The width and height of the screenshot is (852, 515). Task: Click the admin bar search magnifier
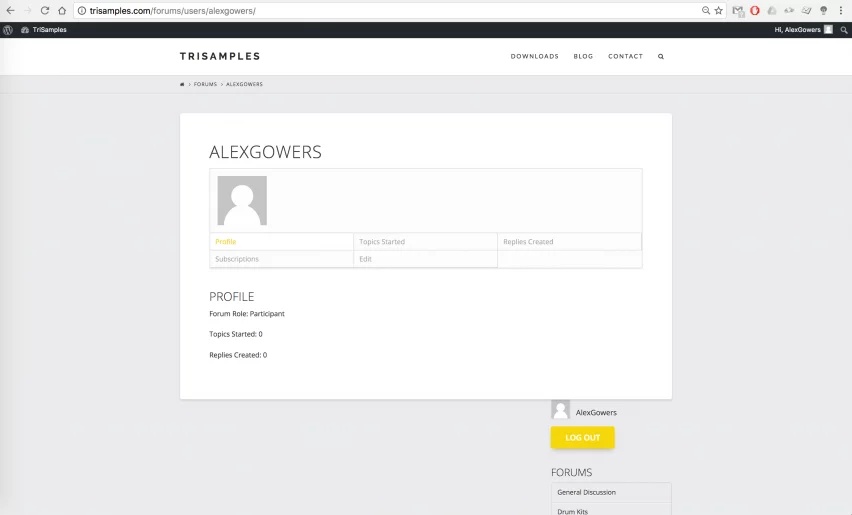(844, 30)
